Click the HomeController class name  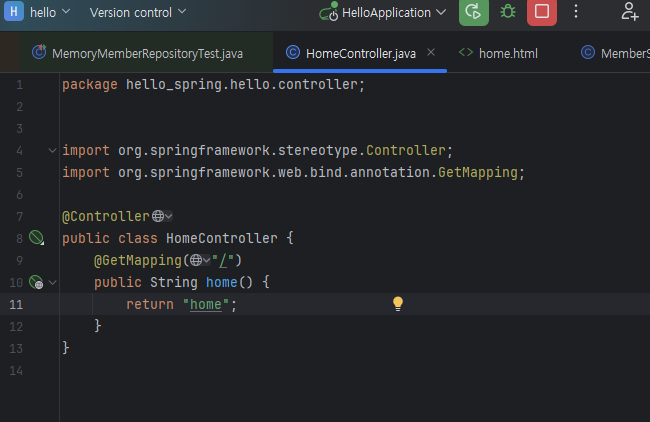point(222,238)
